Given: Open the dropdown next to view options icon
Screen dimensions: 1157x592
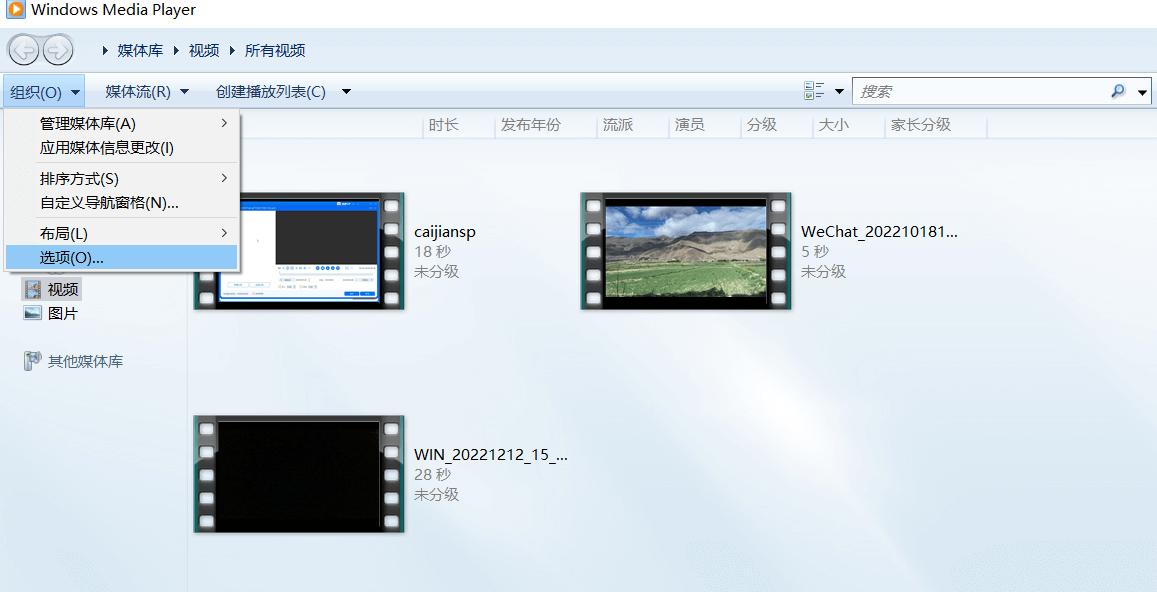Looking at the screenshot, I should pyautogui.click(x=838, y=90).
